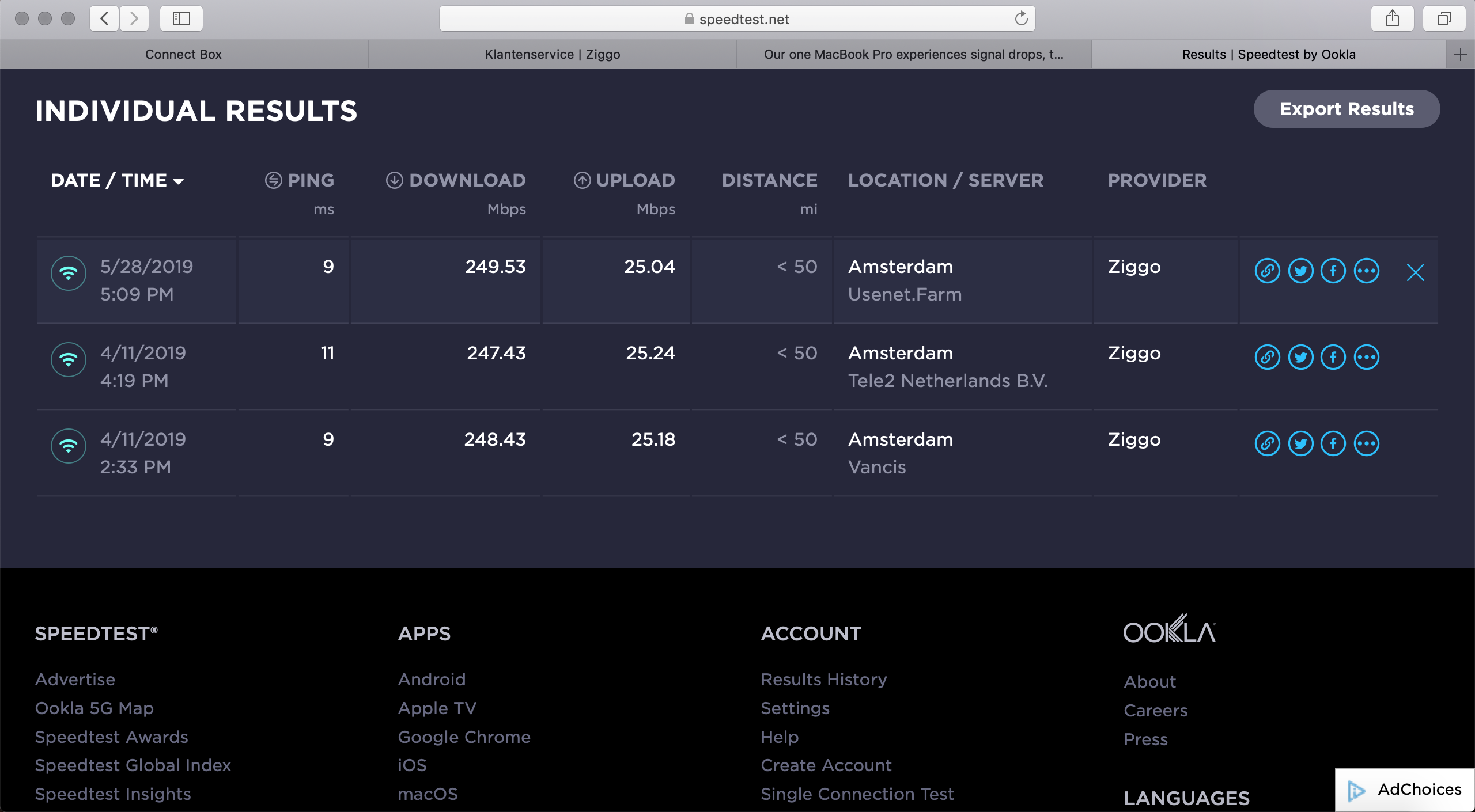Open the Android app link
This screenshot has width=1475, height=812.
[x=432, y=680]
